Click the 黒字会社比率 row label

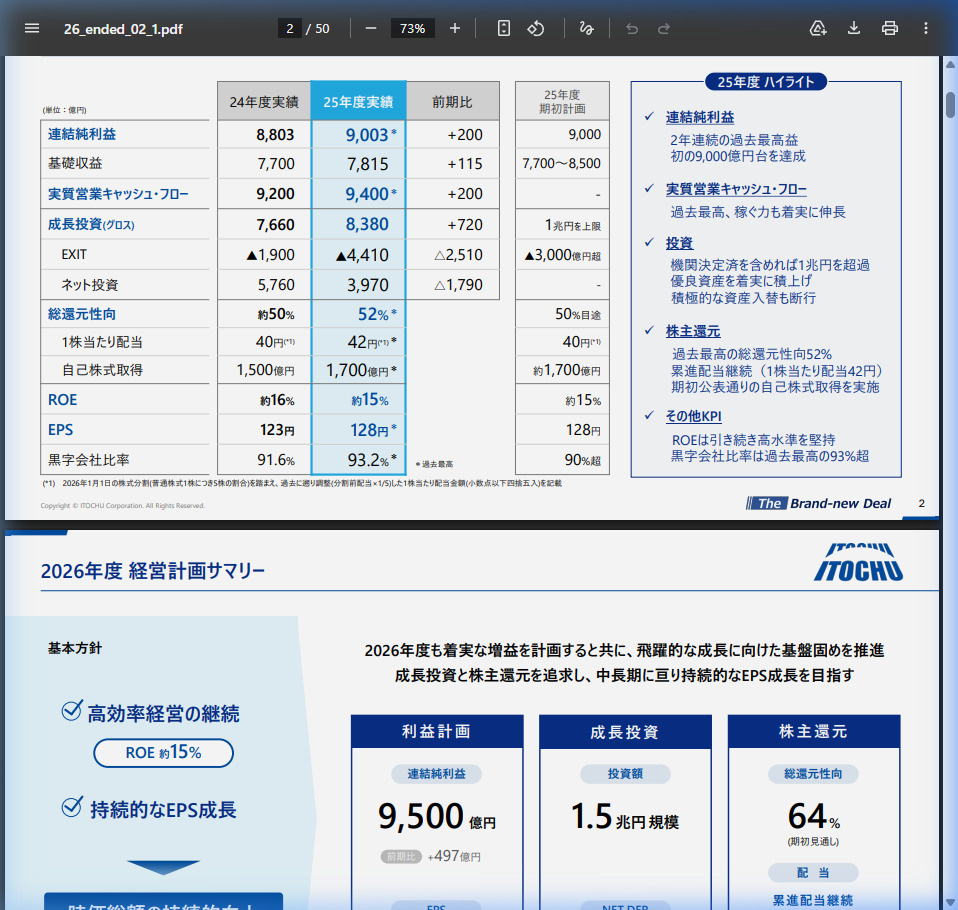pyautogui.click(x=89, y=460)
